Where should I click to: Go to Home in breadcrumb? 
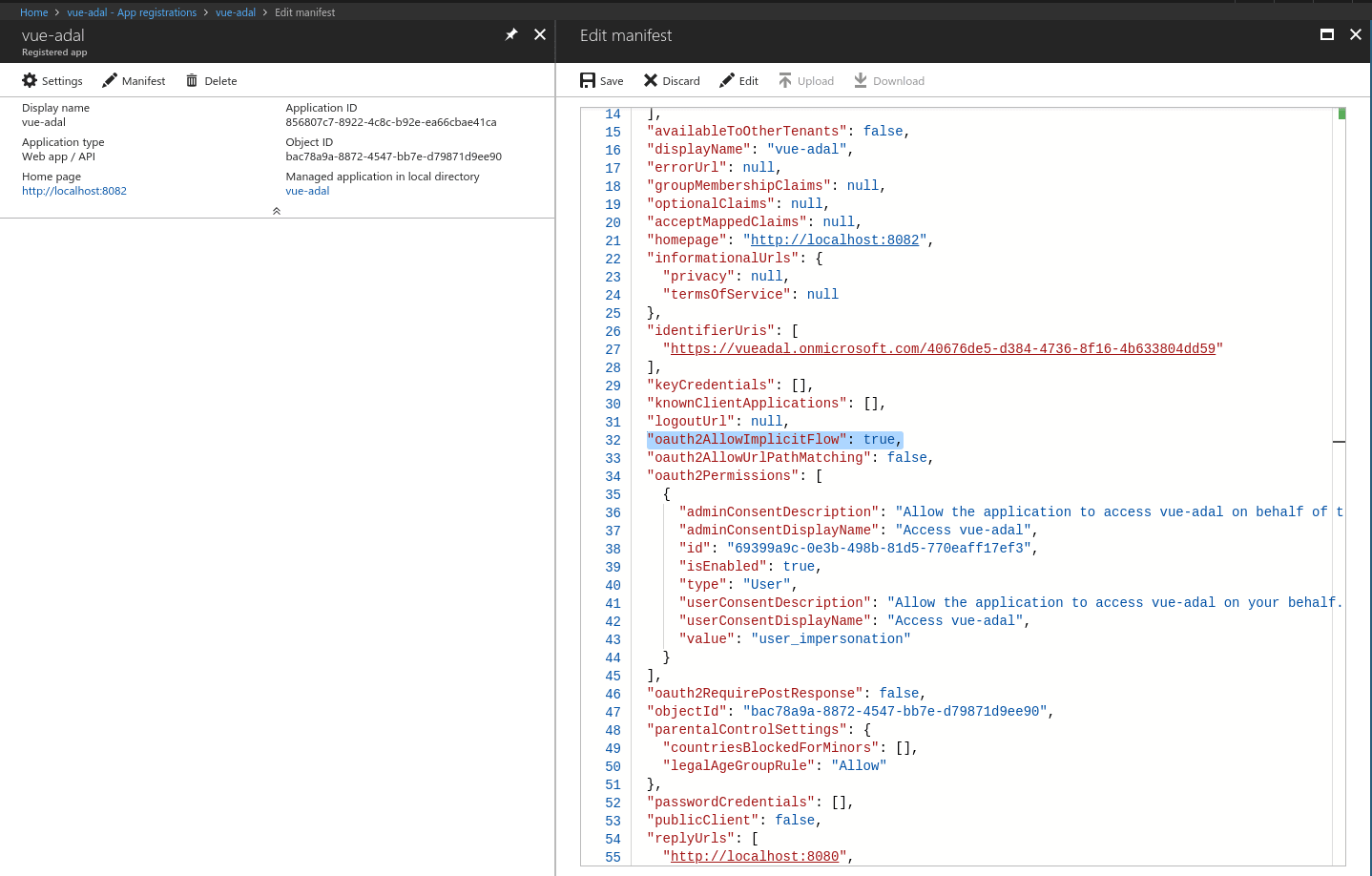(x=33, y=12)
